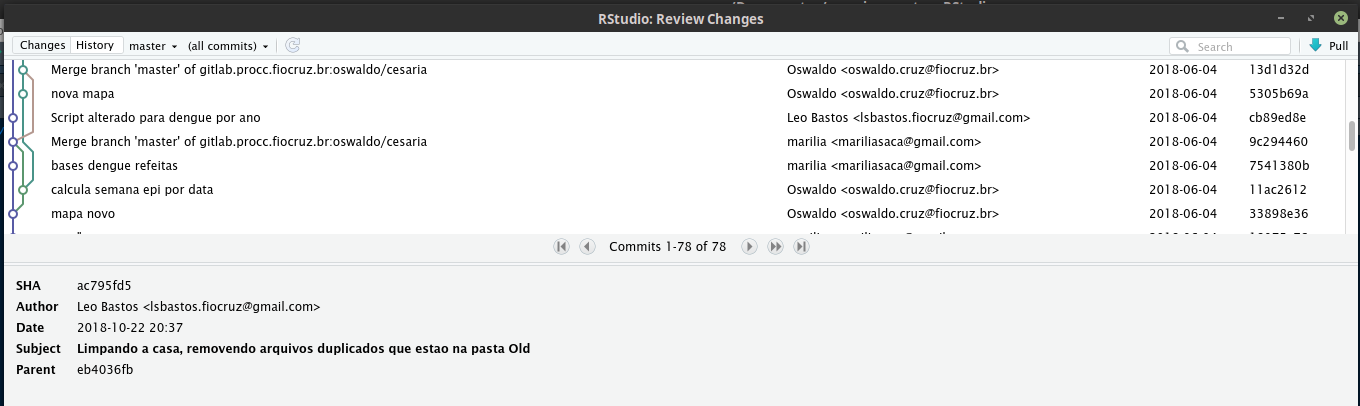Open the (all commits) filter dropdown

click(x=228, y=46)
